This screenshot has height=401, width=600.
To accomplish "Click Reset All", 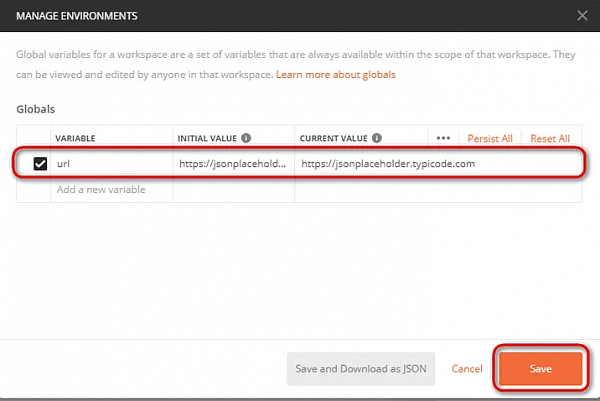I will coord(550,139).
